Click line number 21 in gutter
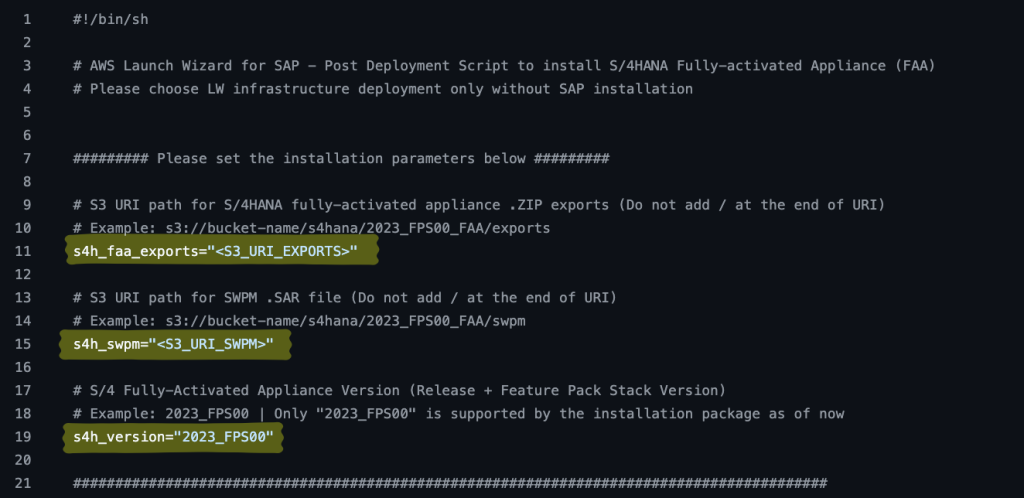 coord(23,484)
